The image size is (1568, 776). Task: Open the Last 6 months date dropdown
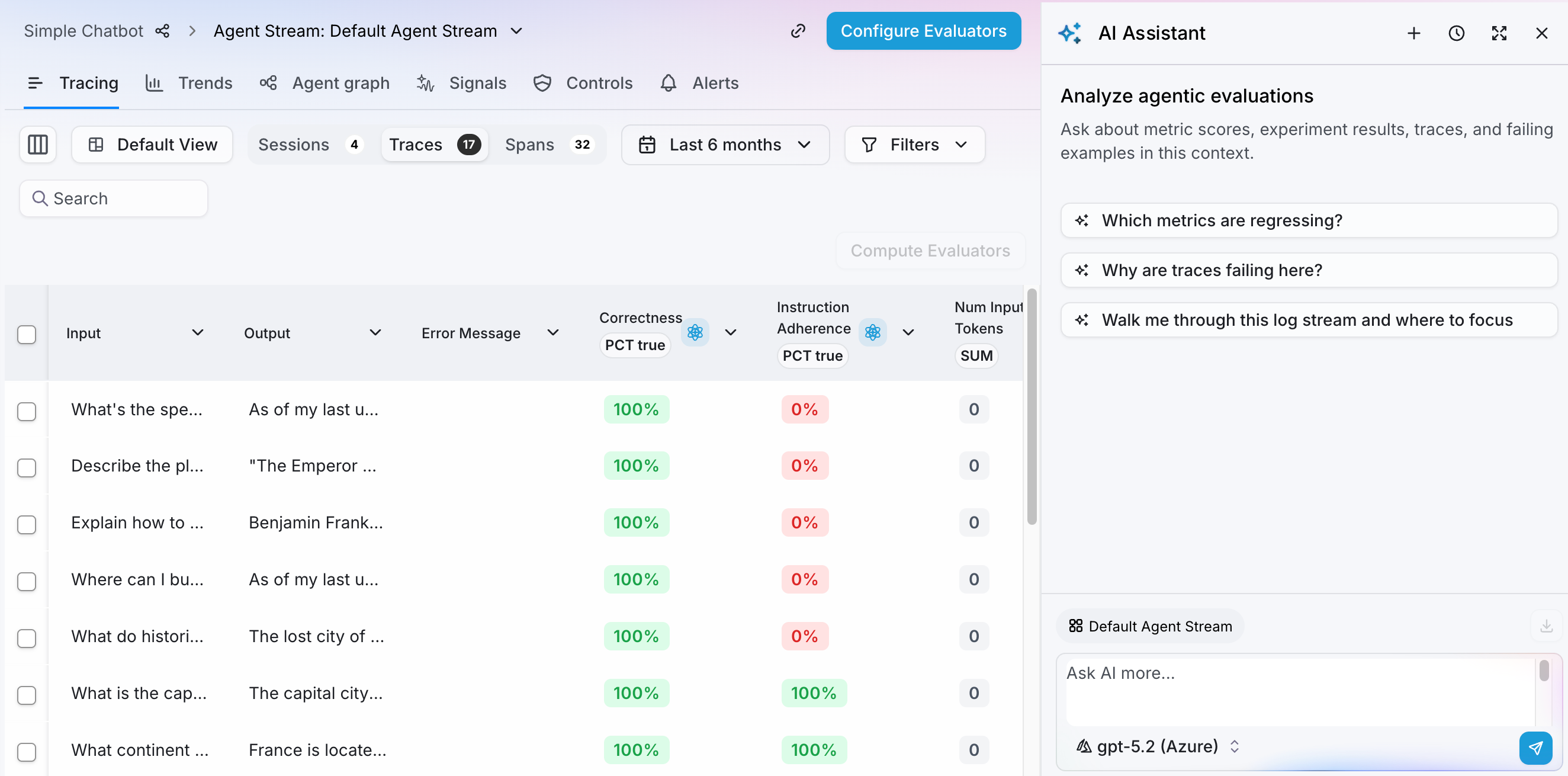(725, 145)
